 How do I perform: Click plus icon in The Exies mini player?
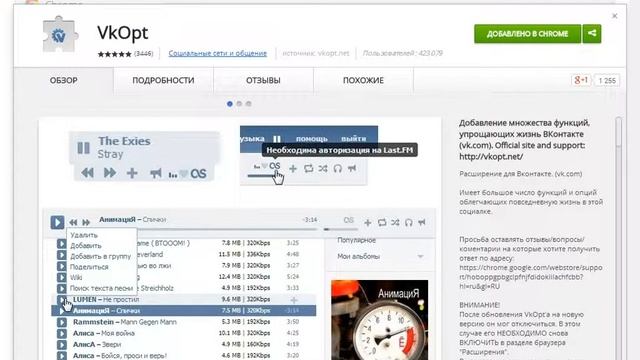[x=132, y=173]
